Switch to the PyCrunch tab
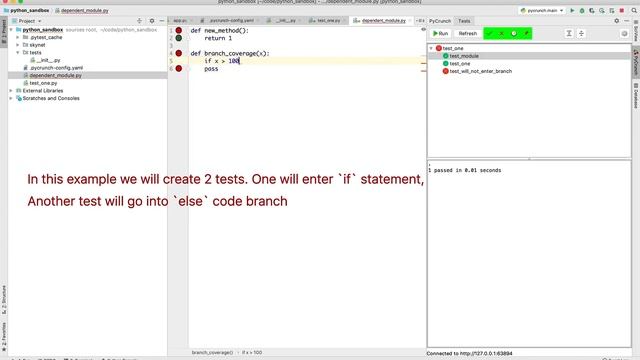Screen dimensions: 640x360 click(x=440, y=21)
